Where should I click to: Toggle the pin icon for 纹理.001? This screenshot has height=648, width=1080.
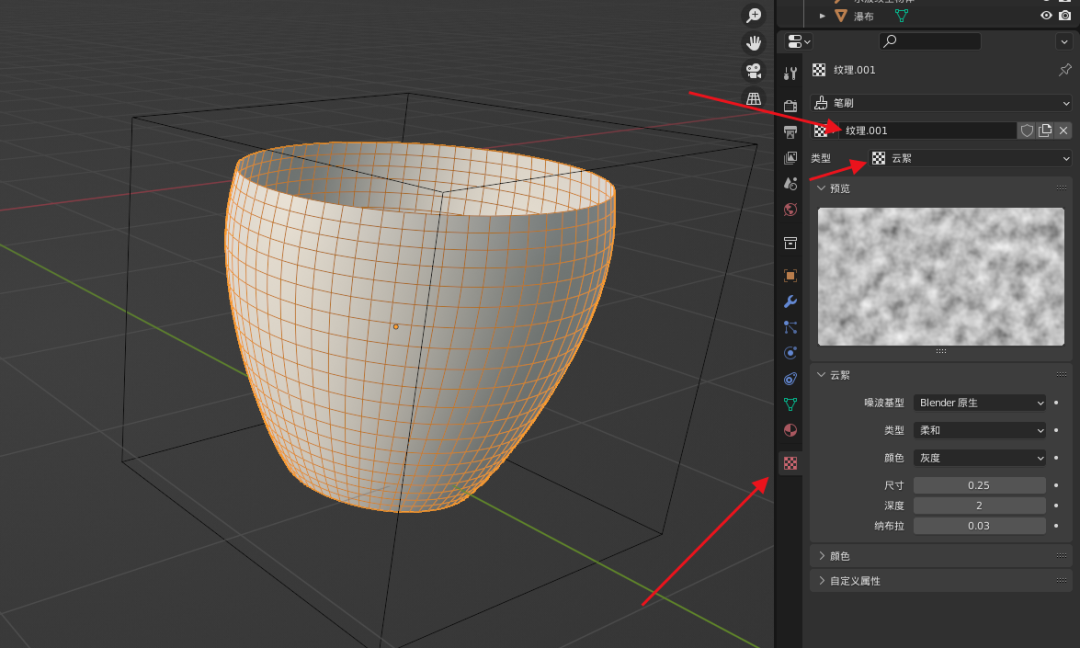pyautogui.click(x=1065, y=70)
